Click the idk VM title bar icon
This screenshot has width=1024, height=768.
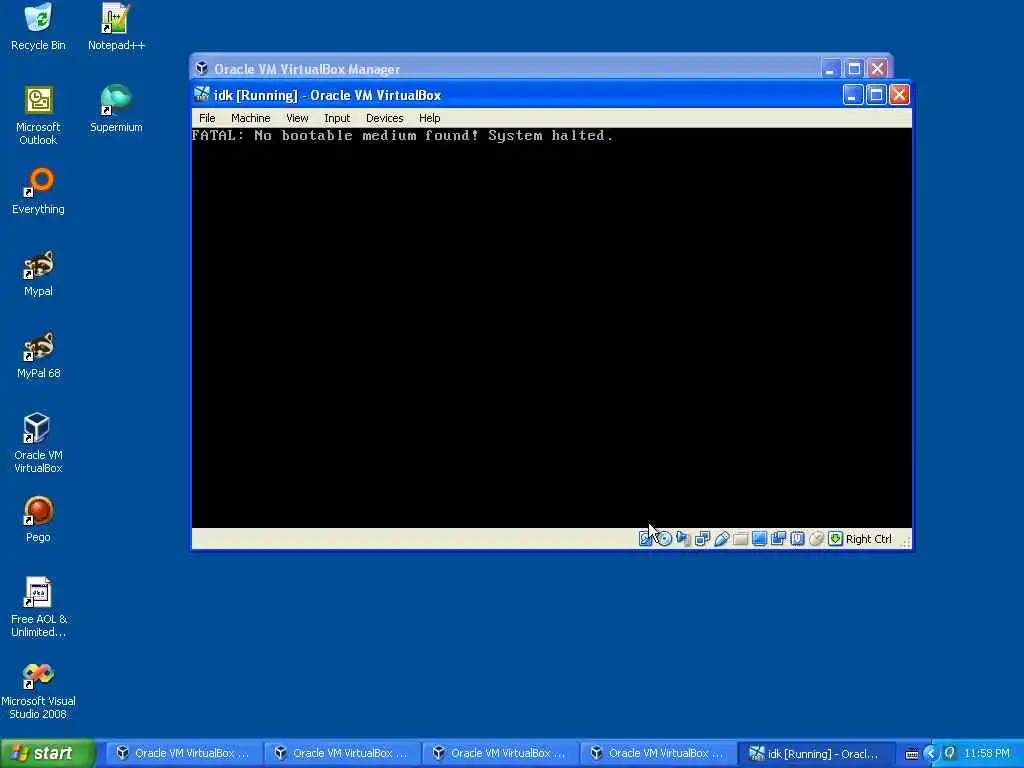[202, 95]
